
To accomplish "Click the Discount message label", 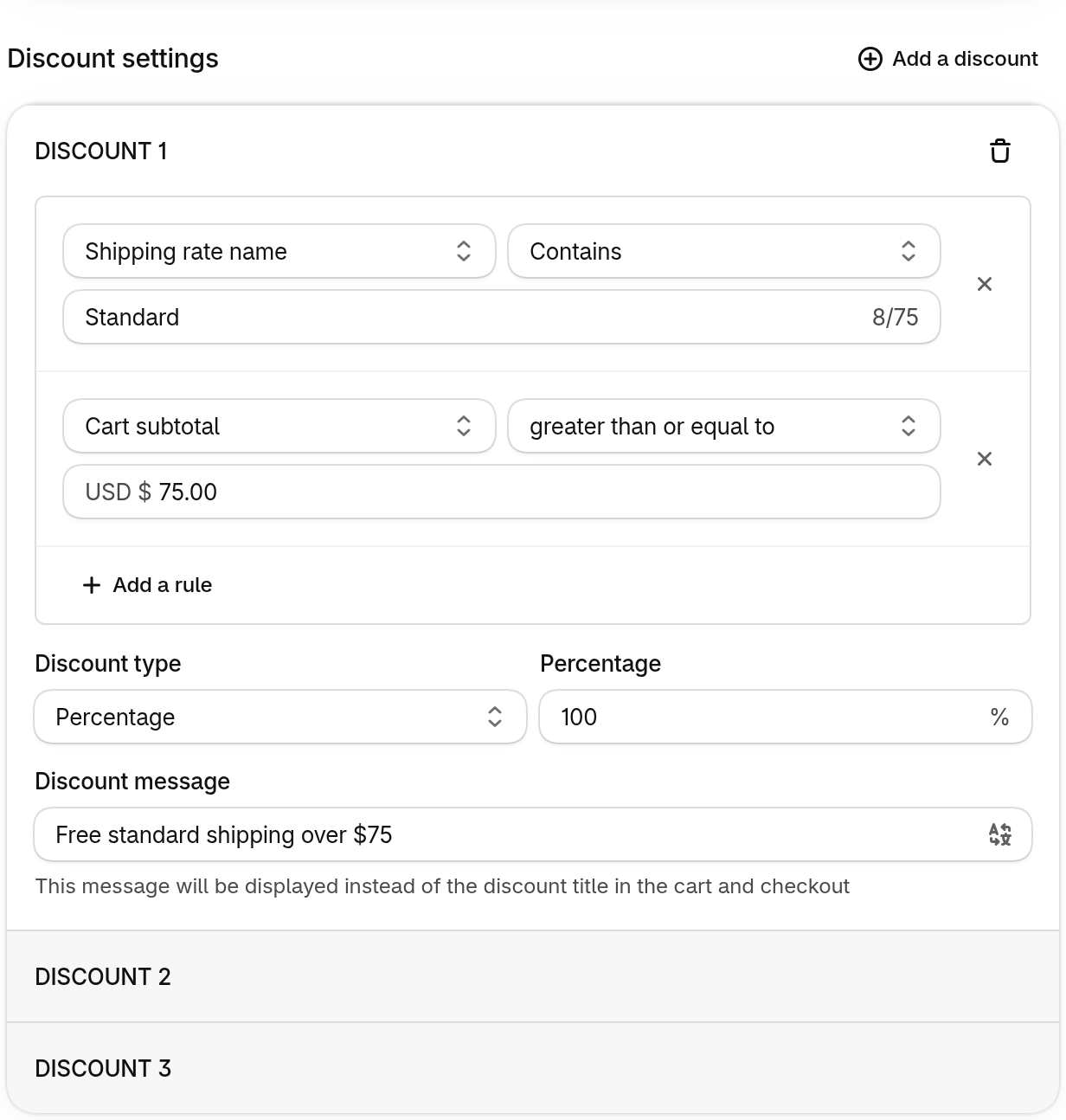I will click(132, 781).
